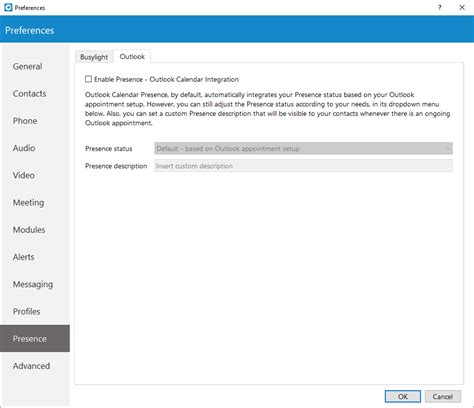Enable Presence - Outlook Calendar Integration checkbox
Viewport: 474px width, 408px height.
tap(88, 79)
